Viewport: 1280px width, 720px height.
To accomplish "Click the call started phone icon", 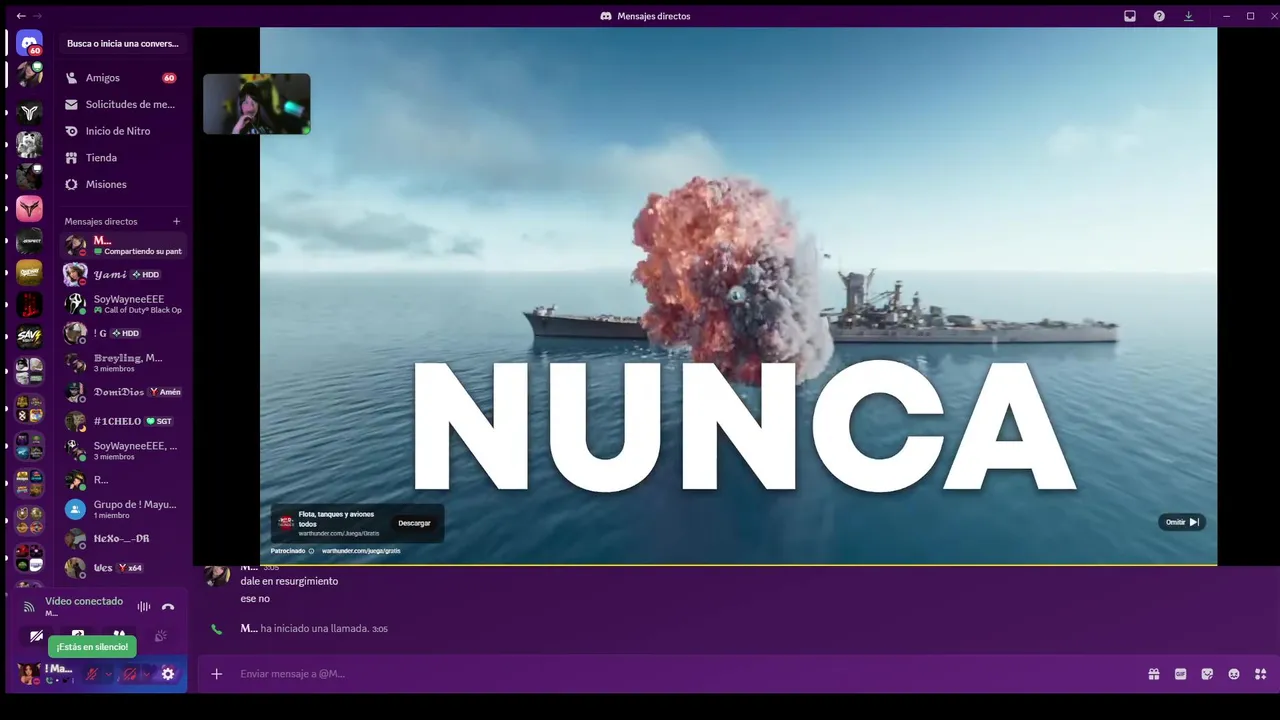I will 216,629.
